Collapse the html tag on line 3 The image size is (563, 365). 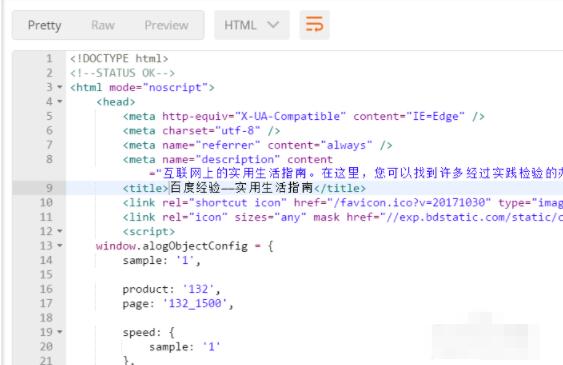click(60, 87)
